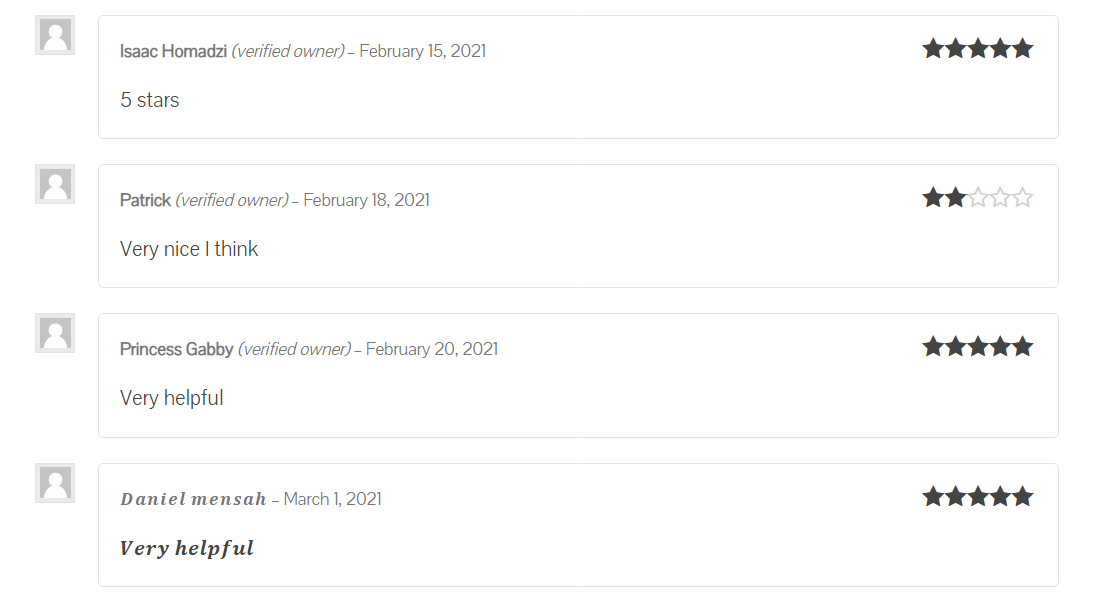This screenshot has width=1109, height=602.
Task: Click the reviewer name Princess Gabby
Action: (x=176, y=349)
